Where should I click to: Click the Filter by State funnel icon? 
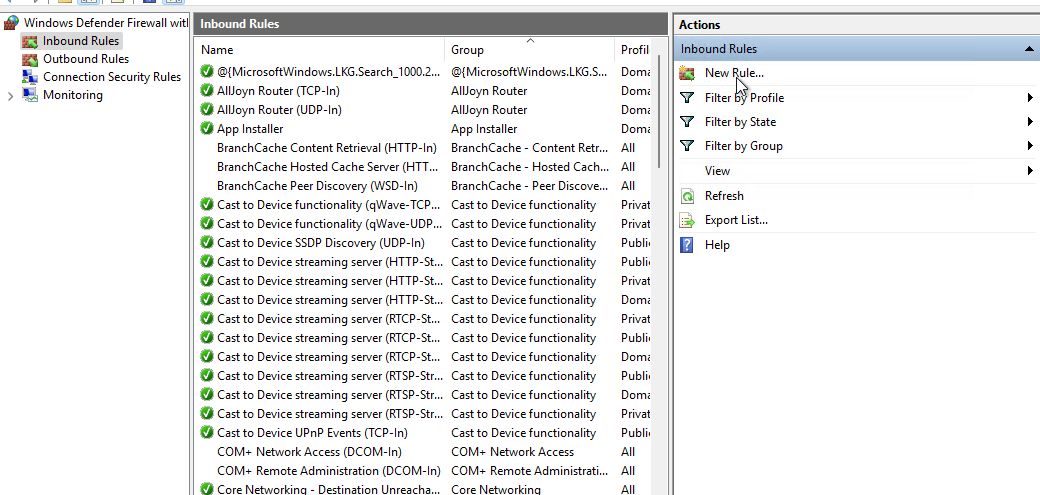click(687, 122)
